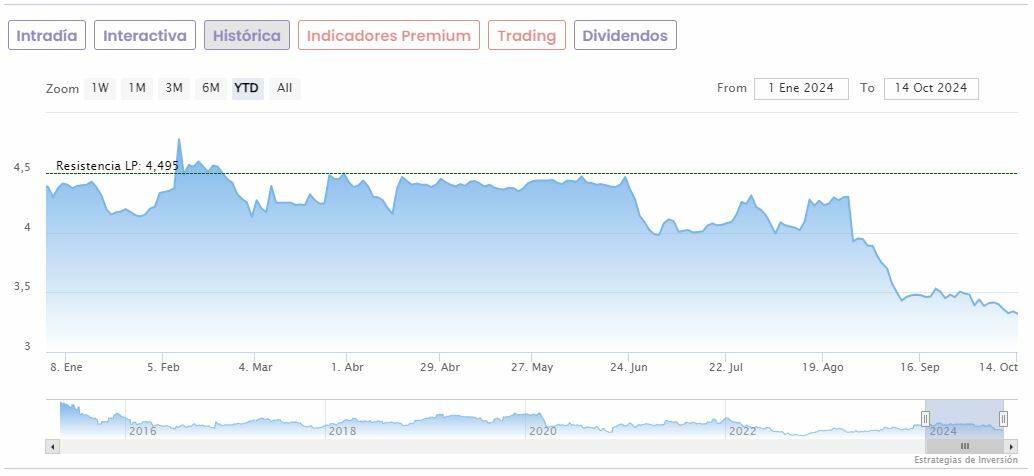Open Indicadores Premium tab
This screenshot has width=1034, height=476.
(388, 36)
